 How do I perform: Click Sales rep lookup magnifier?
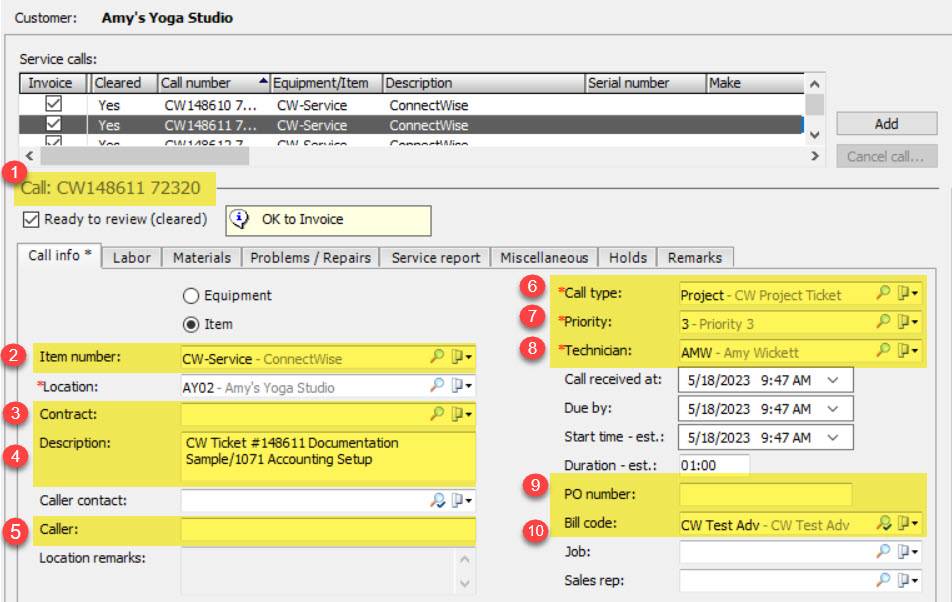click(x=883, y=580)
